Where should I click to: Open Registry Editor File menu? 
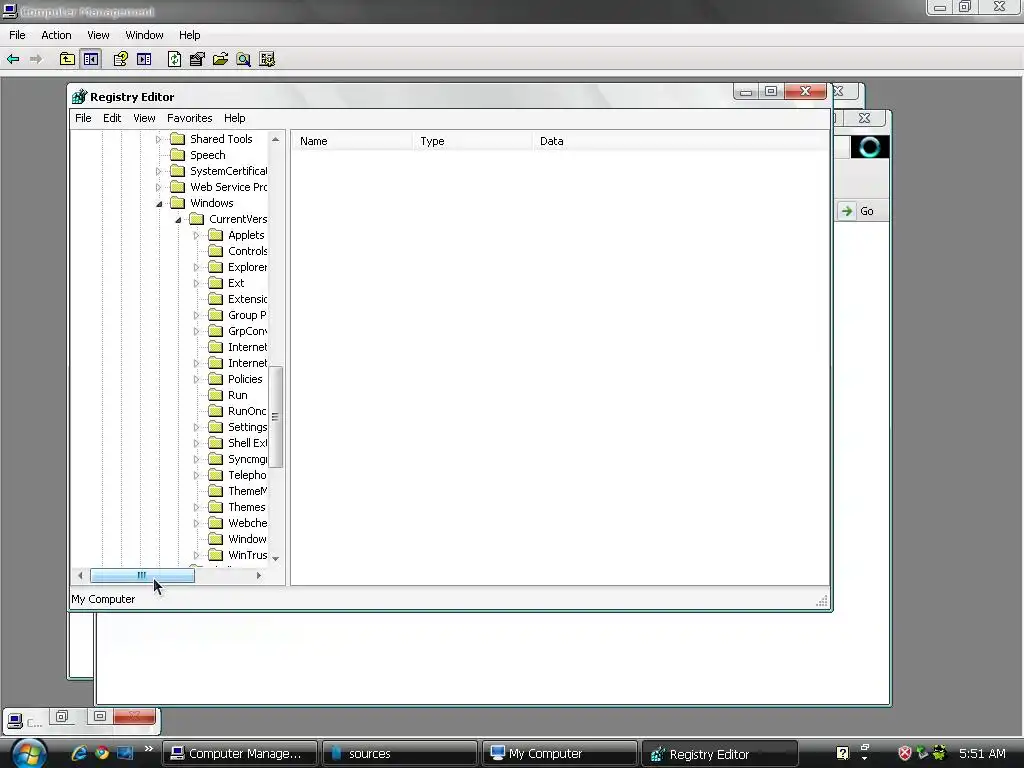click(83, 118)
